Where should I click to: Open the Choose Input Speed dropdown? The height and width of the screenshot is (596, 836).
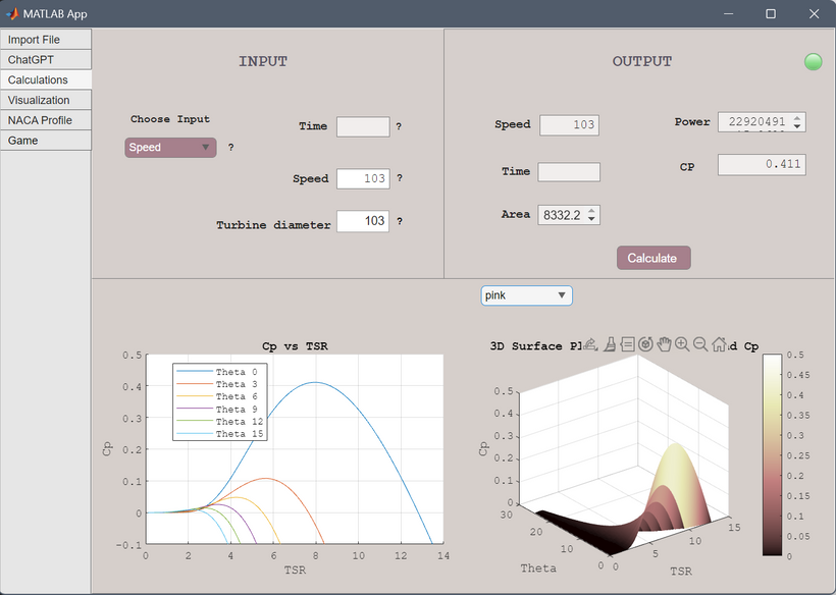[x=171, y=148]
